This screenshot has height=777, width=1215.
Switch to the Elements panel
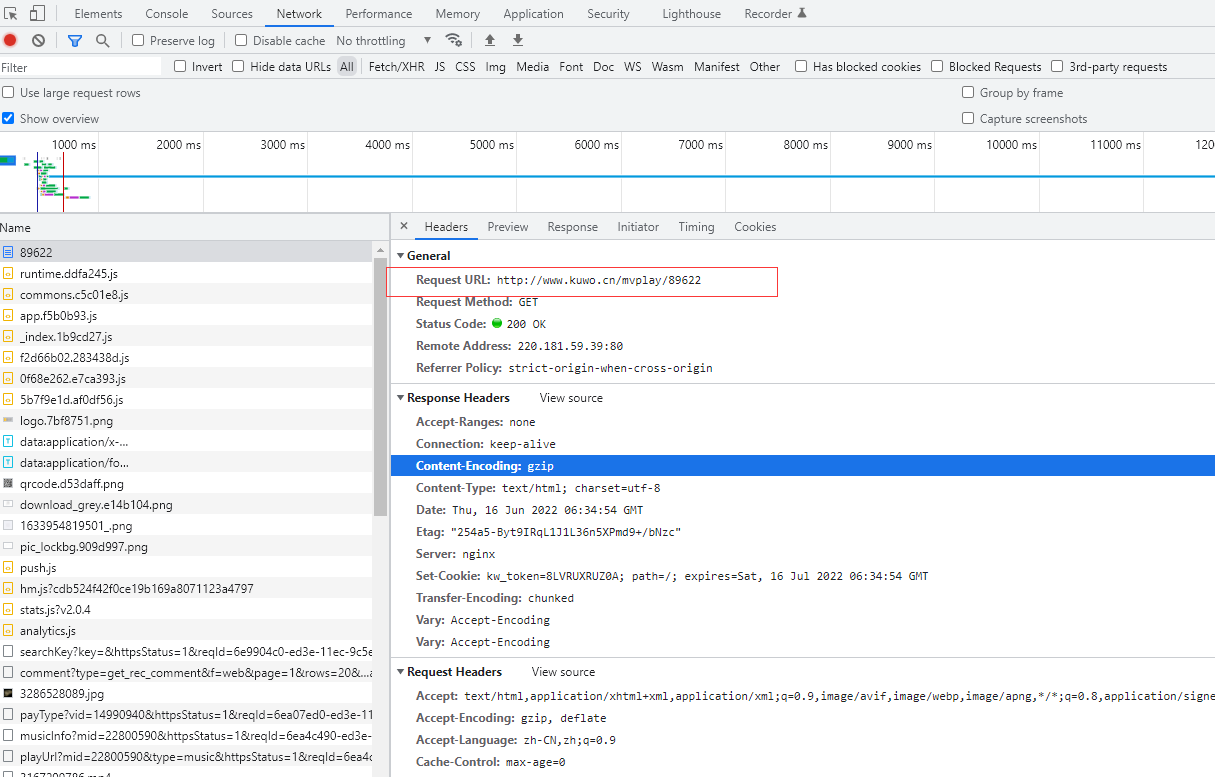(x=98, y=14)
